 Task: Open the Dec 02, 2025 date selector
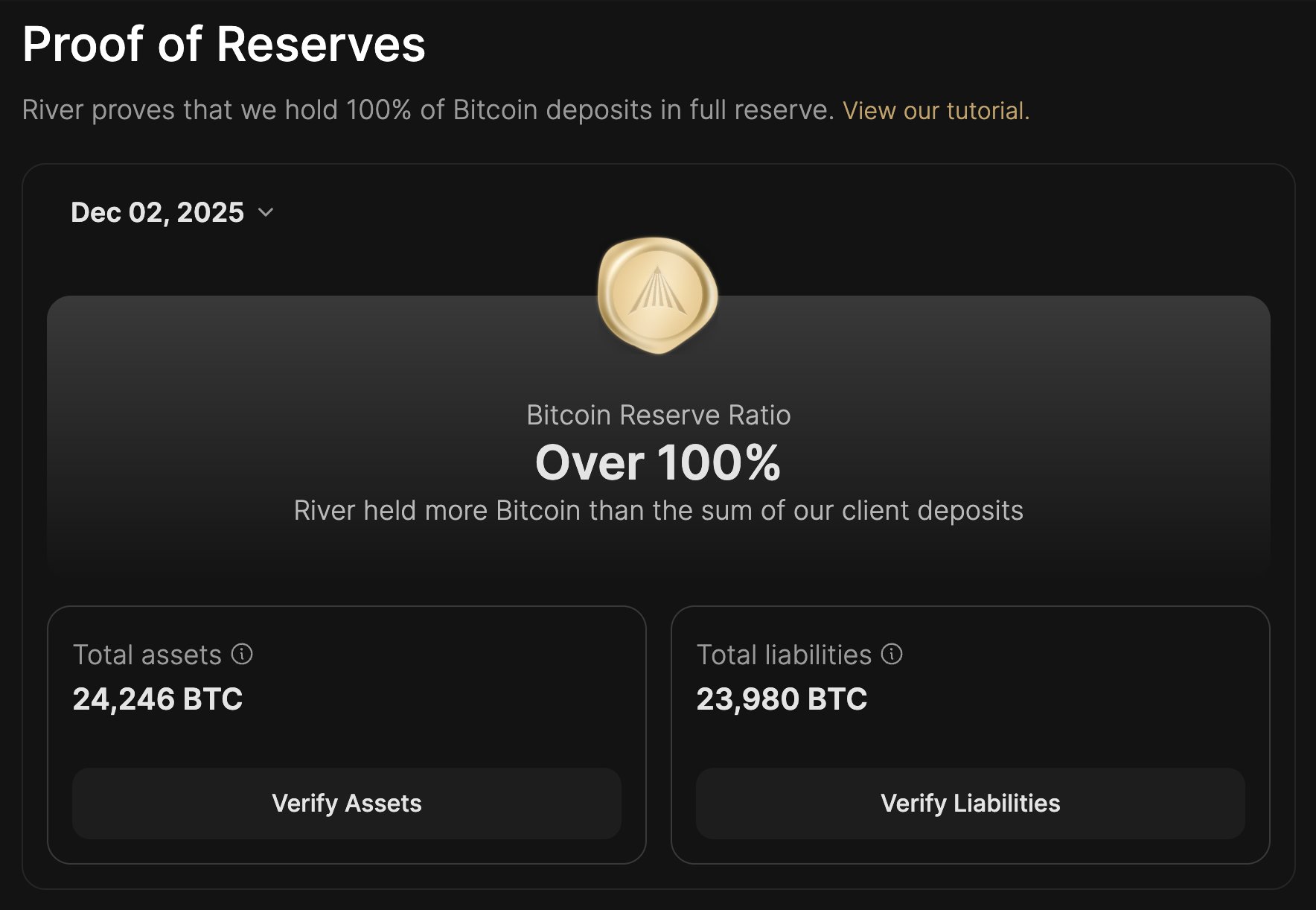coord(158,212)
